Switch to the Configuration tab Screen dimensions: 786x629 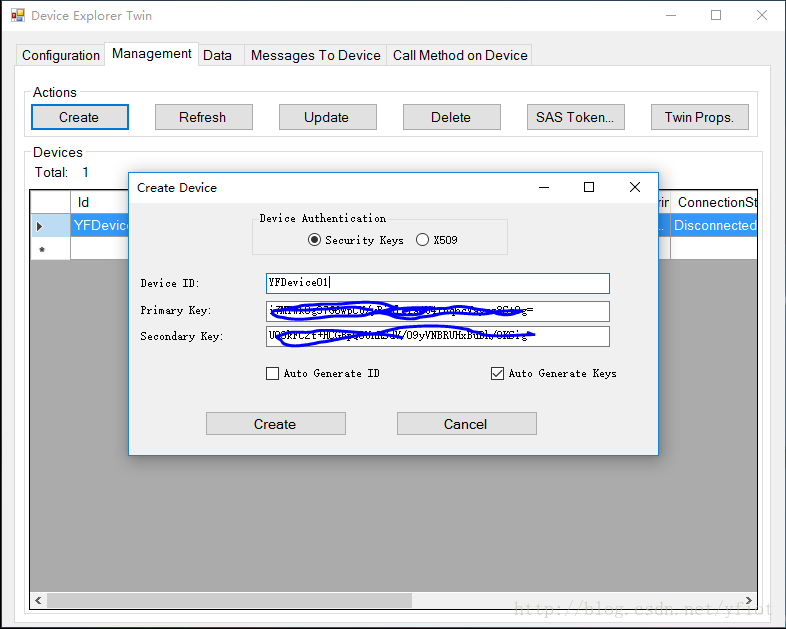(x=61, y=55)
